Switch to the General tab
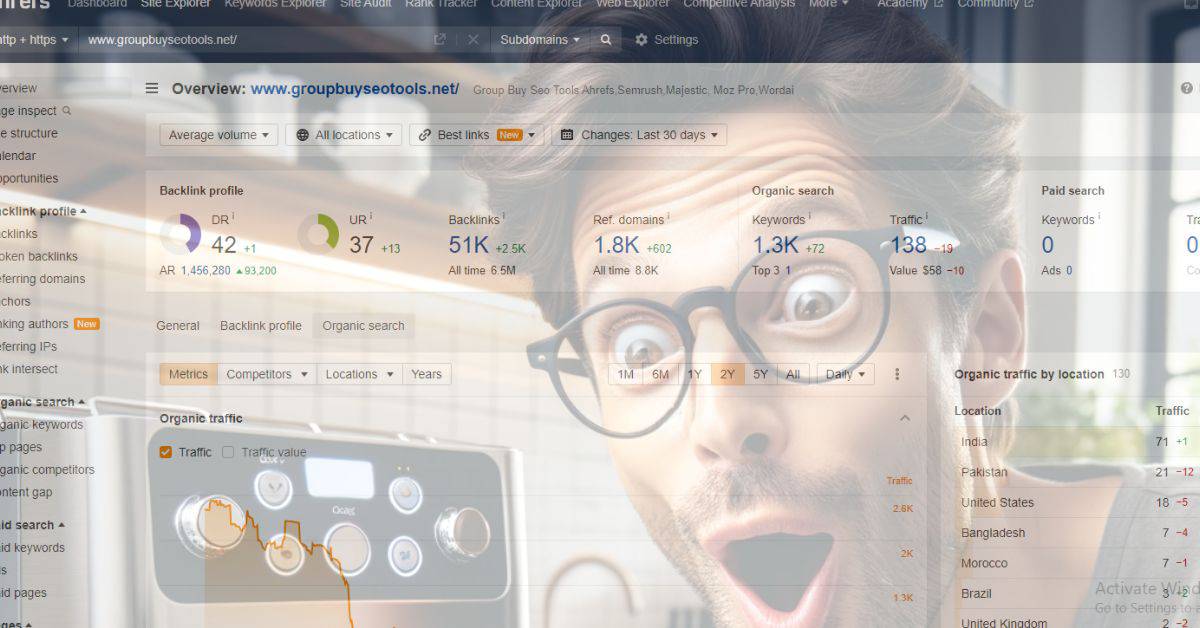The image size is (1200, 628). 178,326
